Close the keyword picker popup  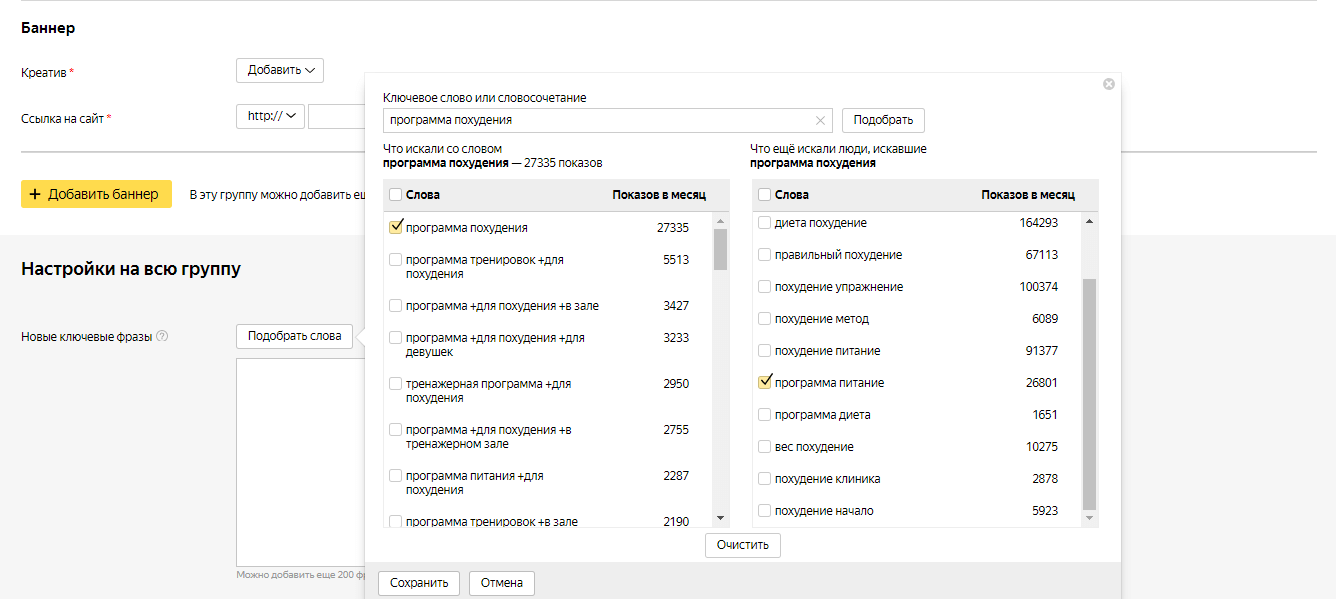click(1108, 84)
